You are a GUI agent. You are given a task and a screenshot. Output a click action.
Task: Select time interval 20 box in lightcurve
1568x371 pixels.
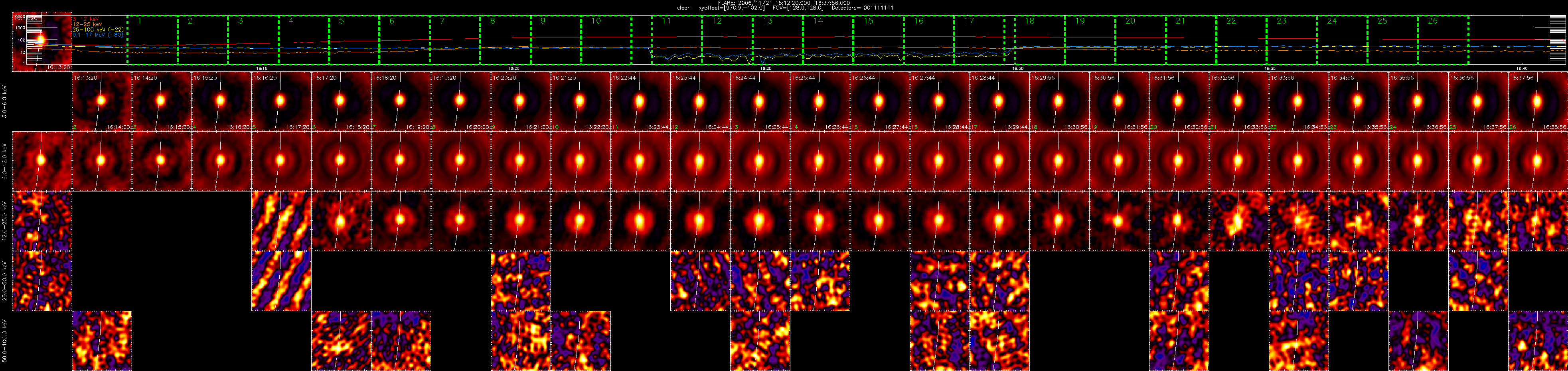tap(1141, 40)
